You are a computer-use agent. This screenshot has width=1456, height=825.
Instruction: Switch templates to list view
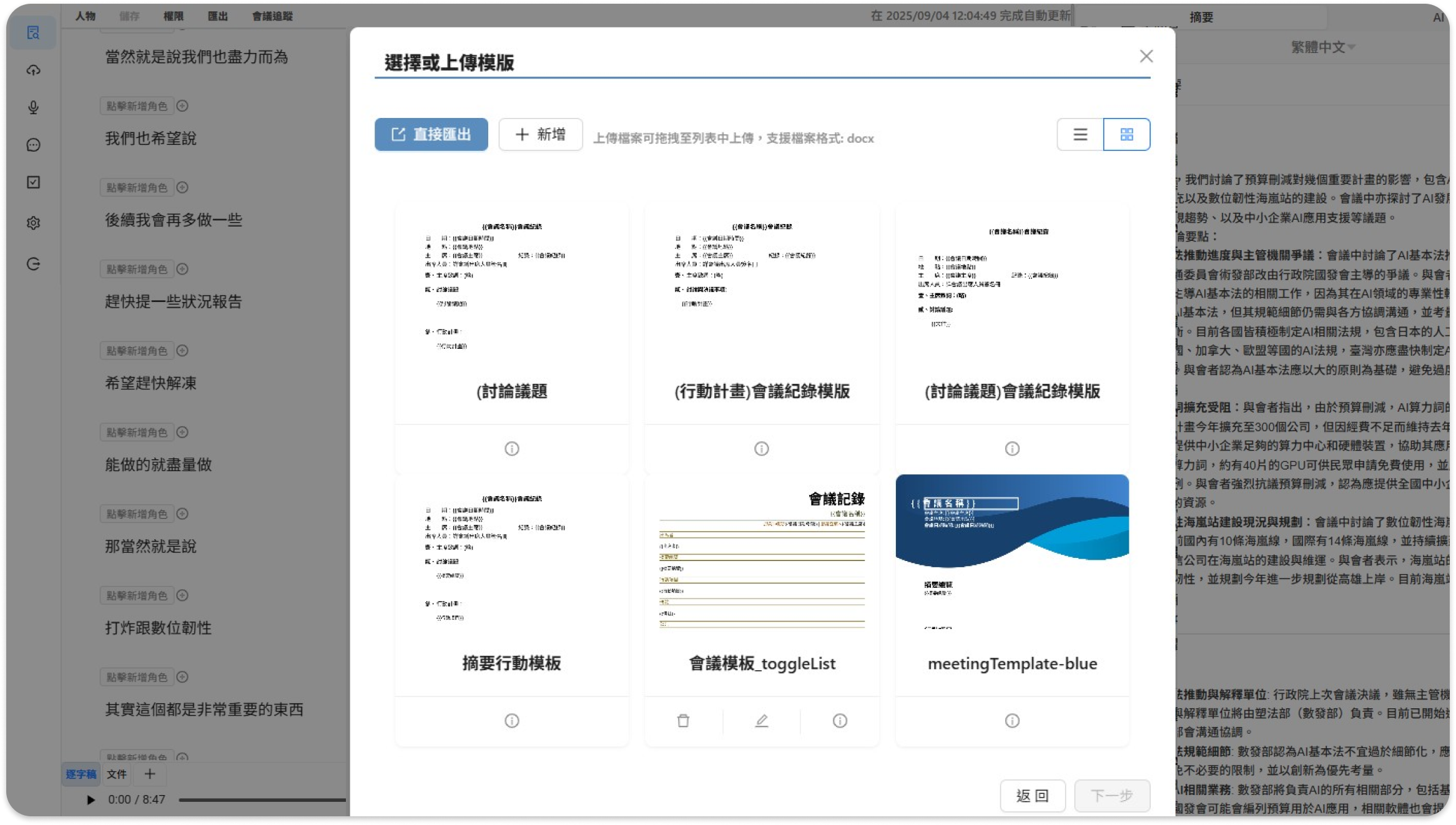pos(1080,134)
